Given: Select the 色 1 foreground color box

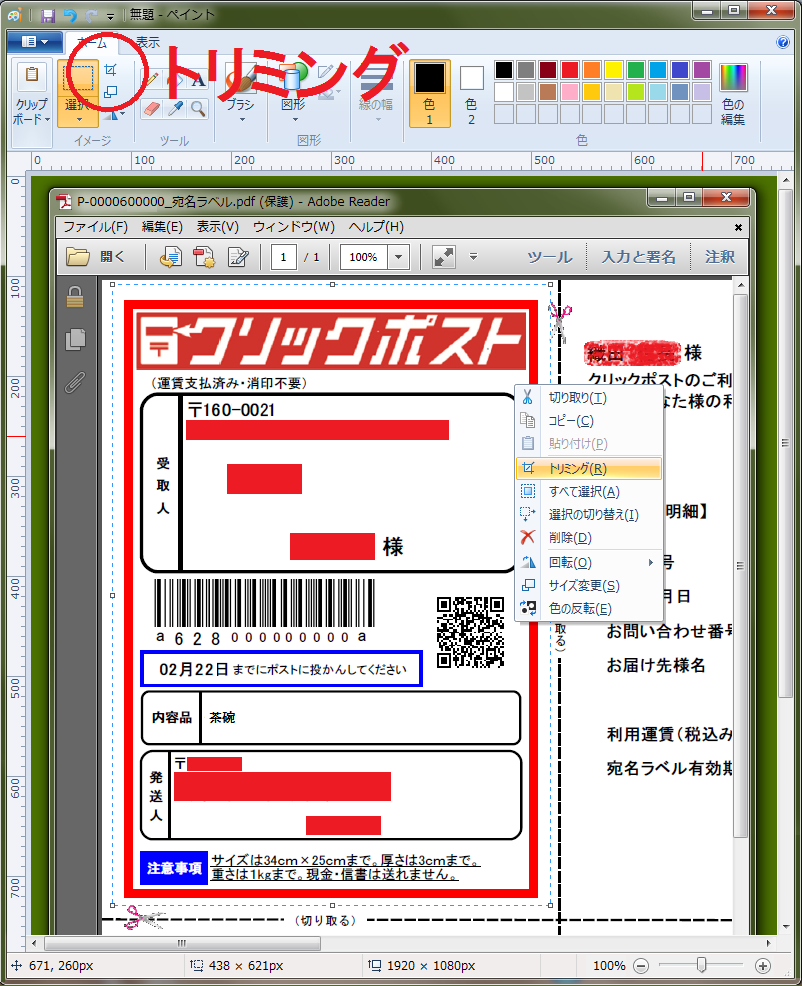Looking at the screenshot, I should point(430,93).
